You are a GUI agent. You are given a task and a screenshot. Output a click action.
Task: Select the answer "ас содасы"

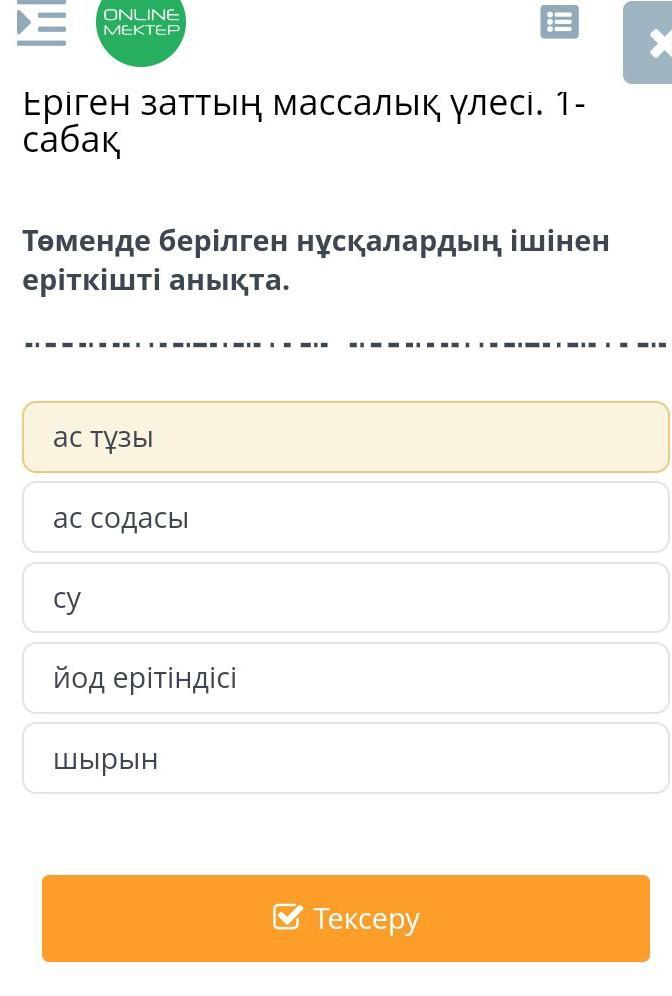click(345, 517)
